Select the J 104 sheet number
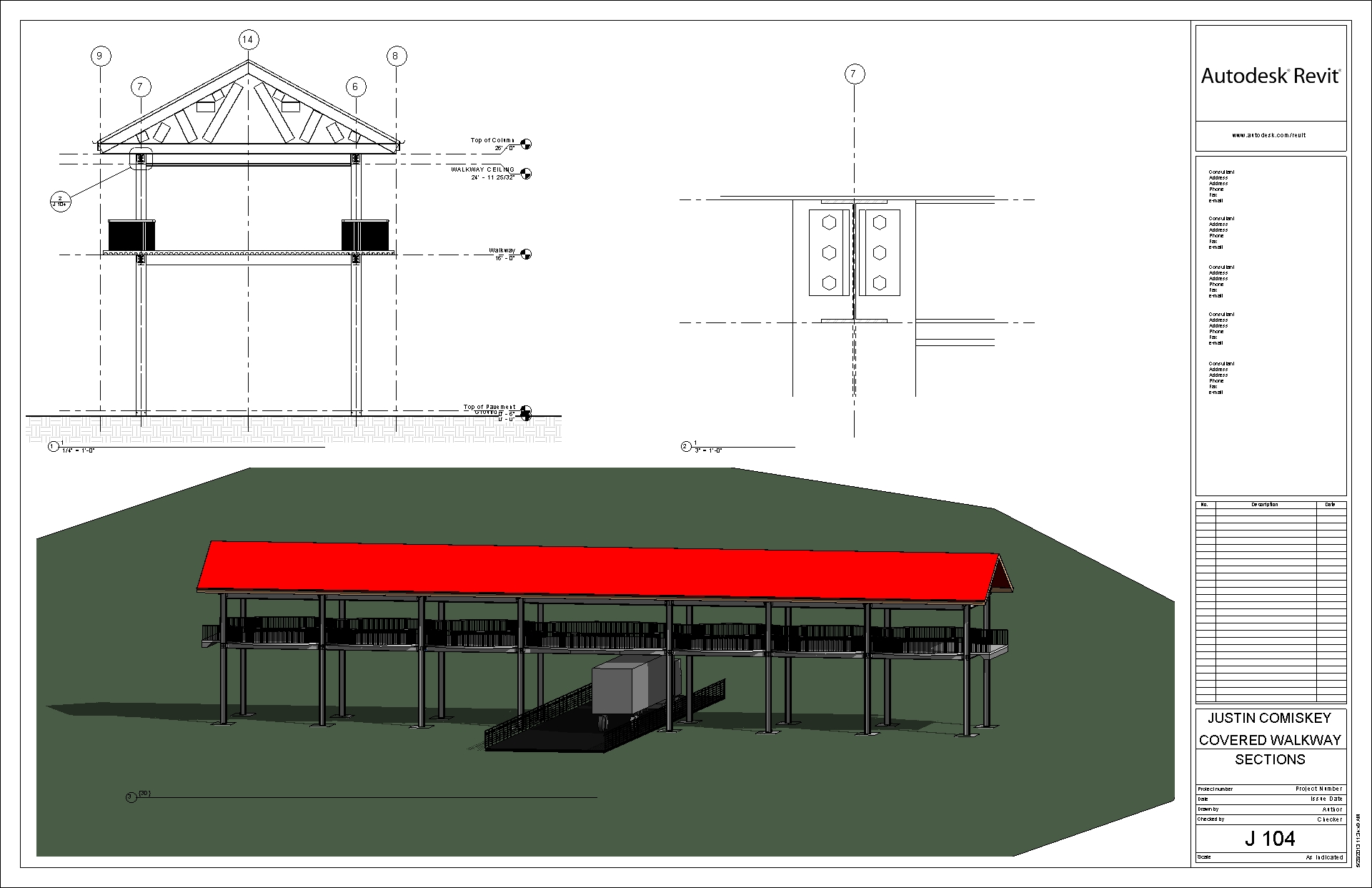Screen dimensions: 1372x888 pyautogui.click(x=1270, y=839)
